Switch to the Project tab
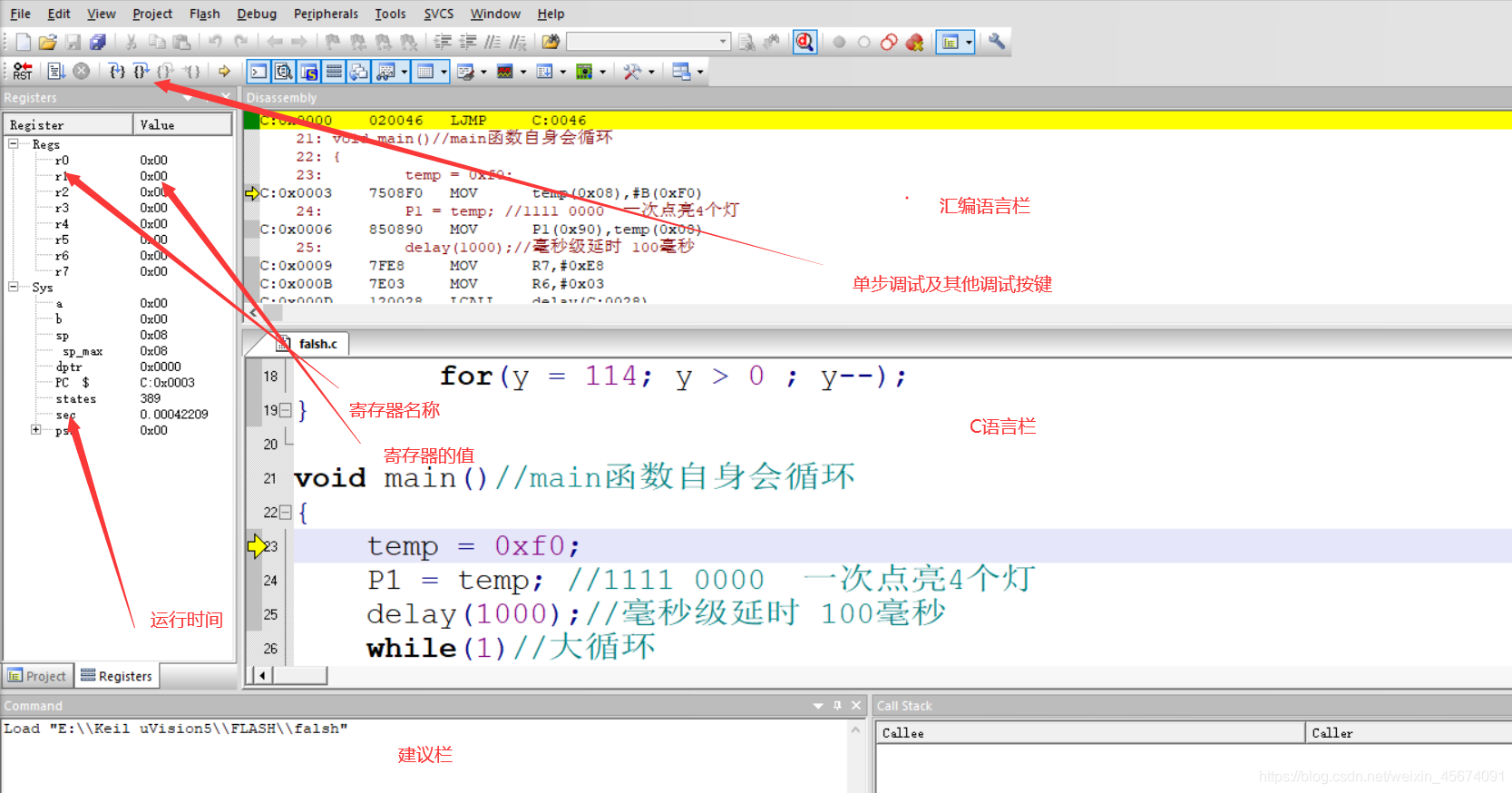 tap(38, 676)
